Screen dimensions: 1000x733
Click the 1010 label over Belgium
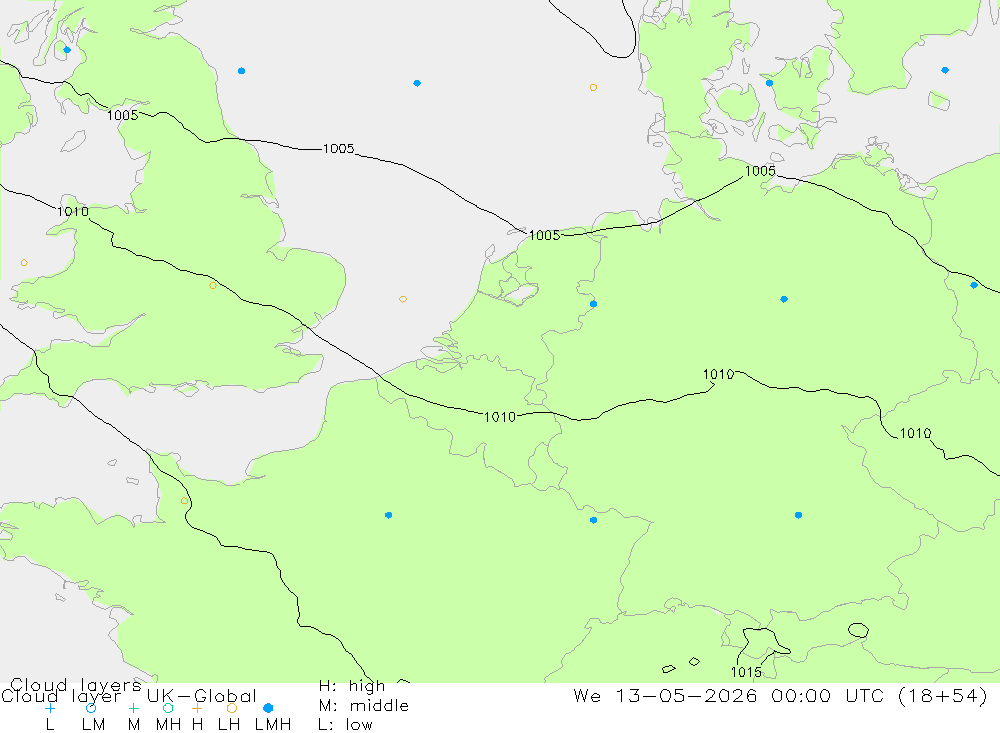pyautogui.click(x=500, y=417)
